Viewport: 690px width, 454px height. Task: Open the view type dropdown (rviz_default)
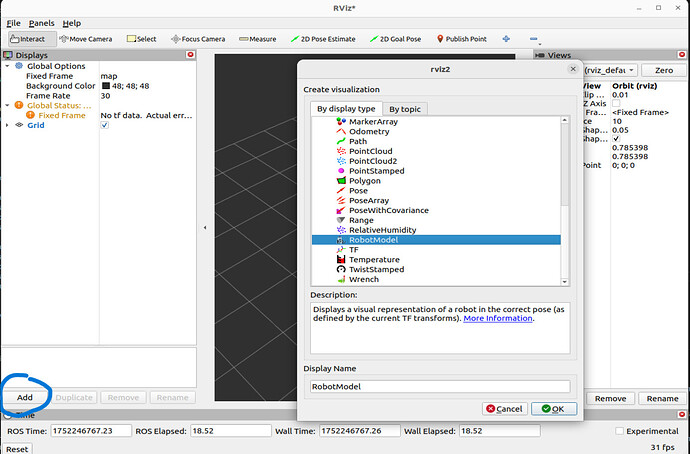[x=610, y=70]
